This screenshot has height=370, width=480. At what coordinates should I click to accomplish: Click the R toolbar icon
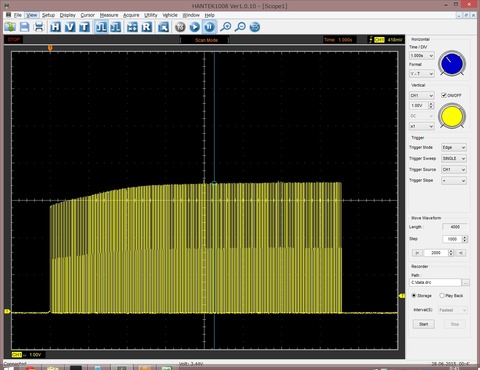click(x=147, y=27)
